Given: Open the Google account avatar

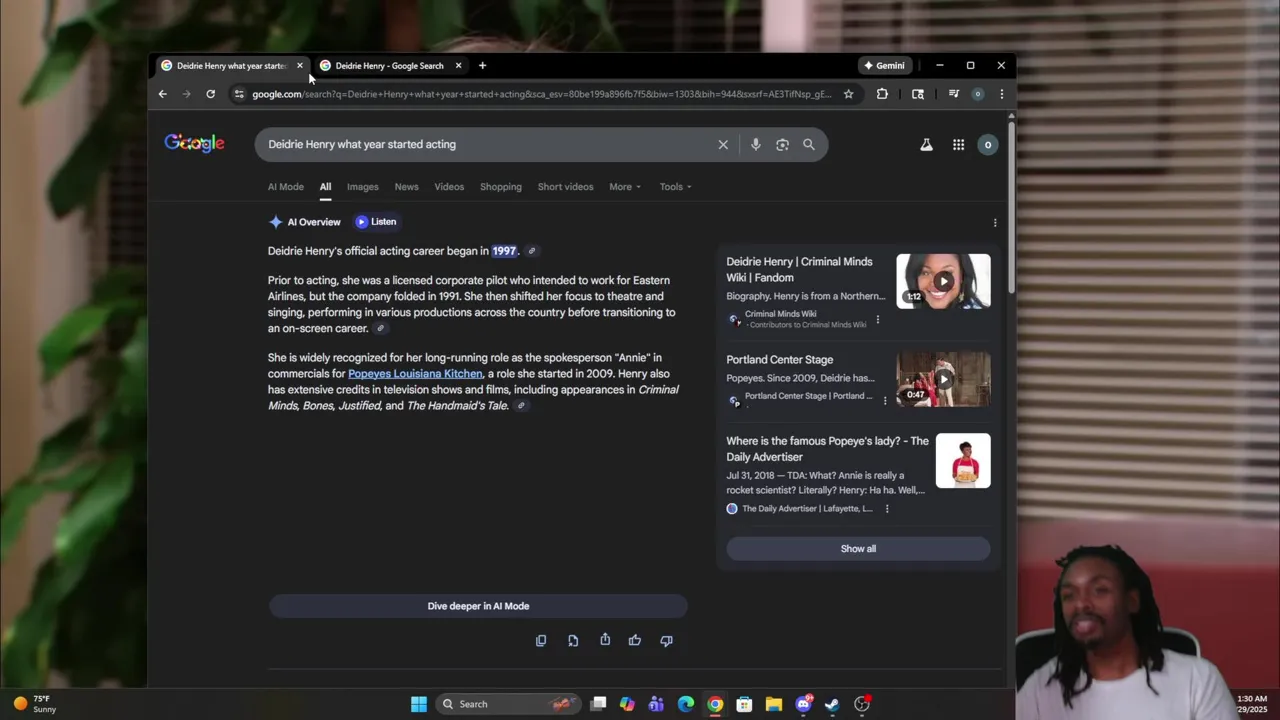Looking at the screenshot, I should point(987,145).
